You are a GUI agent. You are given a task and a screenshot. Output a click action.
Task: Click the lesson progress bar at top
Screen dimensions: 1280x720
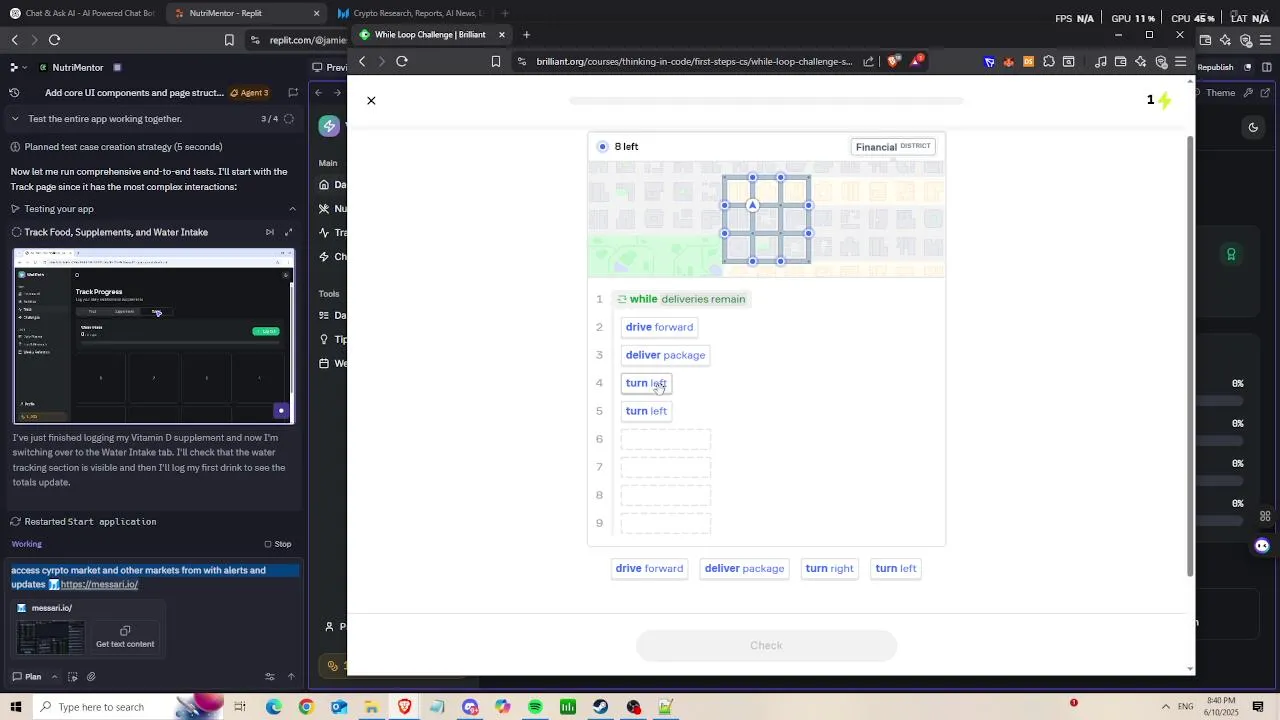766,101
